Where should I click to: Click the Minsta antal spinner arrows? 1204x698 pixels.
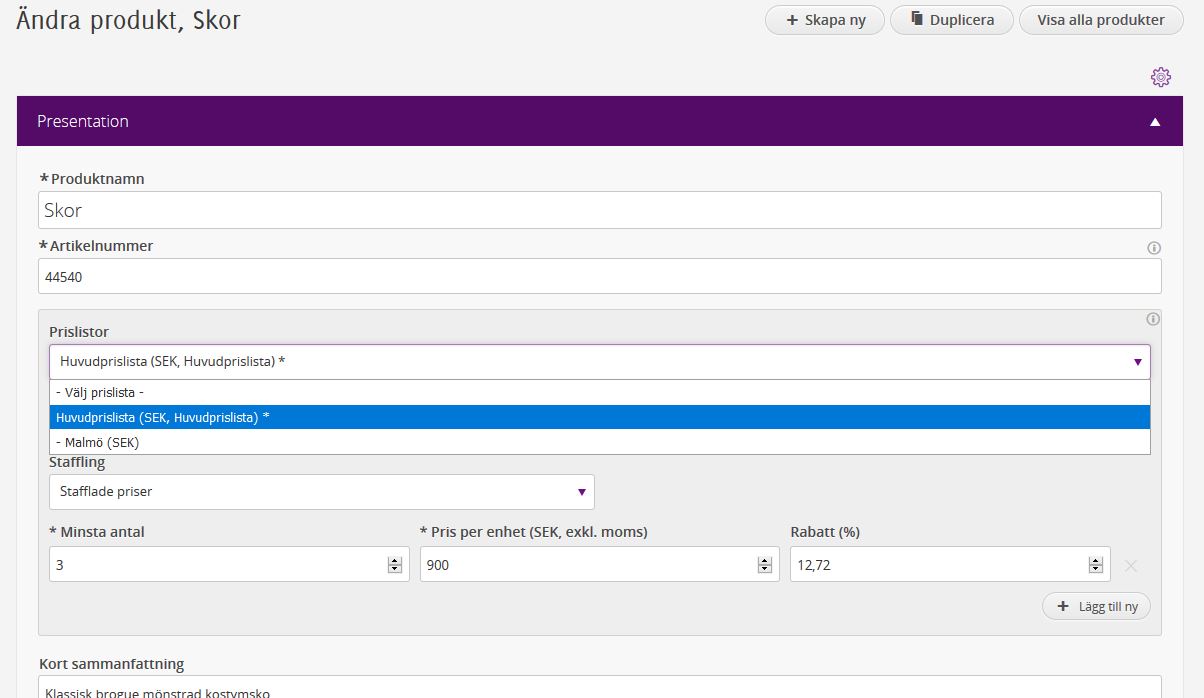click(394, 565)
